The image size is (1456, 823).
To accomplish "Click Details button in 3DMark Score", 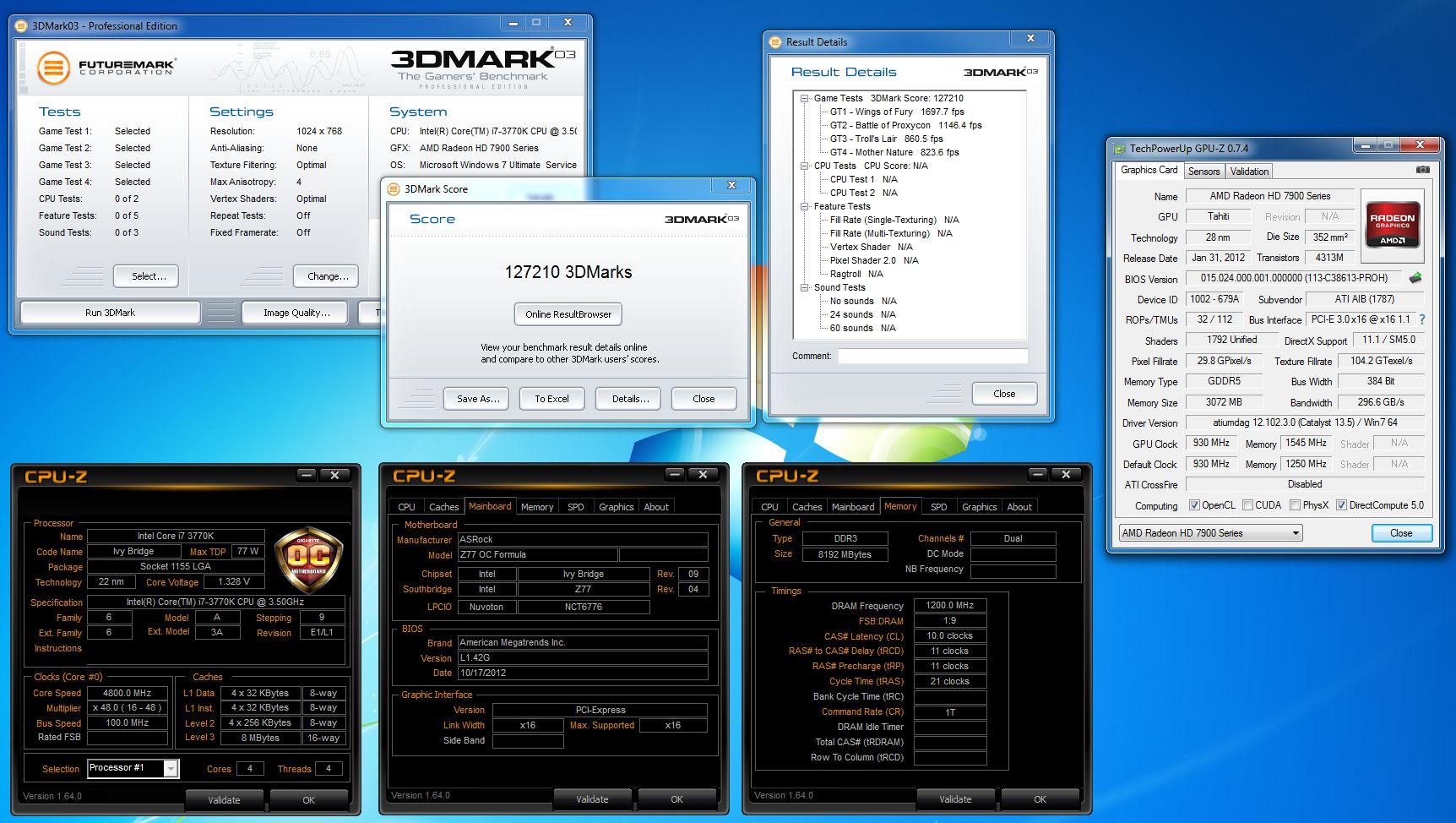I will click(630, 399).
